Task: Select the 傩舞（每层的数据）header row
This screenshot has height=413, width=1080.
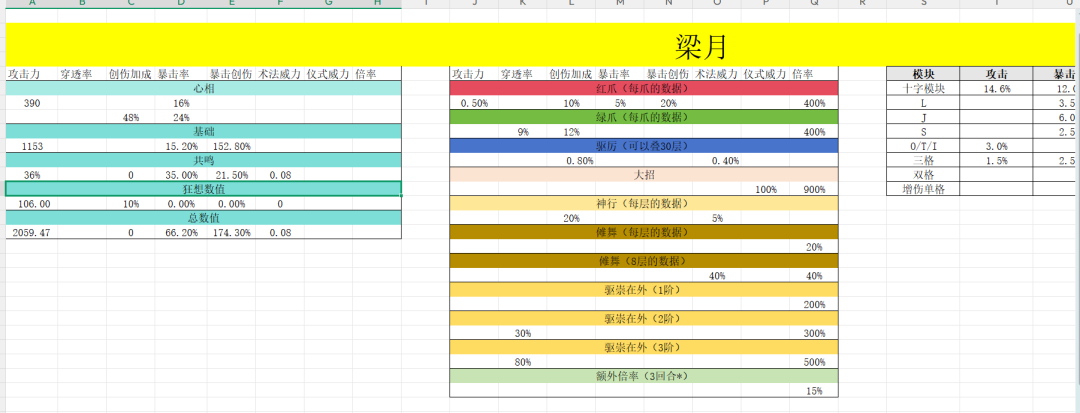Action: point(644,233)
